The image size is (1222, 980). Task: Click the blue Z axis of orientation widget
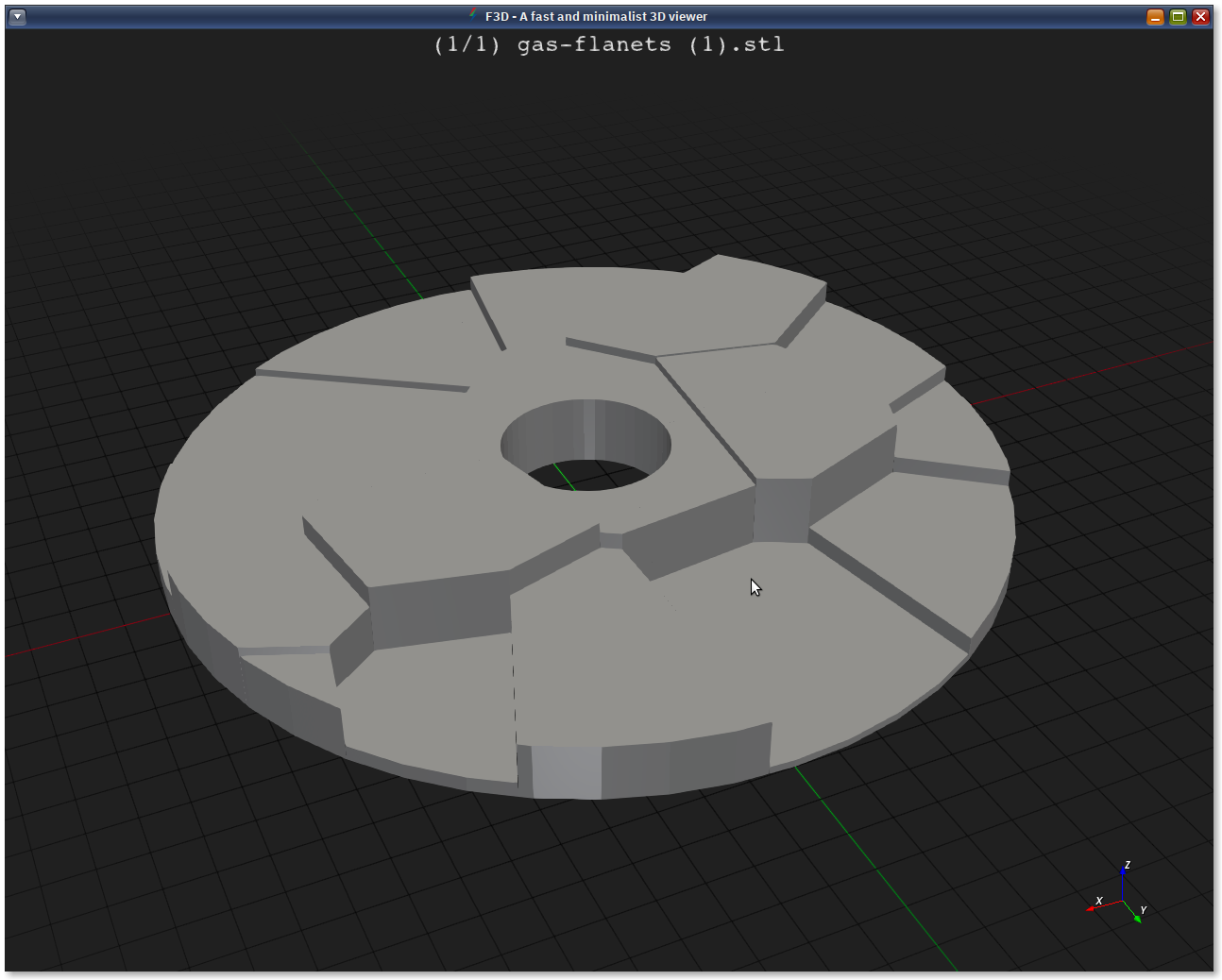[1122, 883]
